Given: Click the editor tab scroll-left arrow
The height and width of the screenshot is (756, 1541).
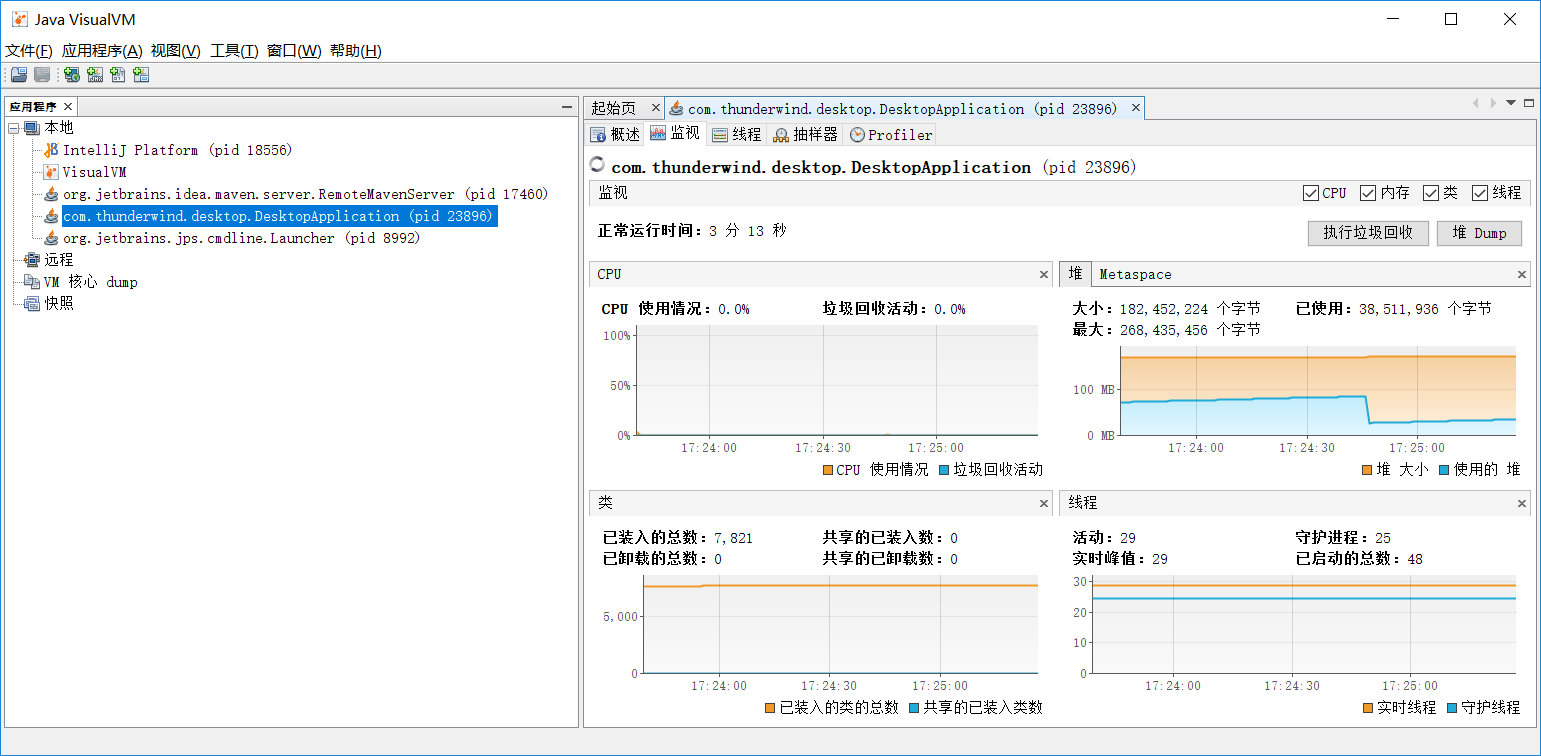Looking at the screenshot, I should point(1474,103).
